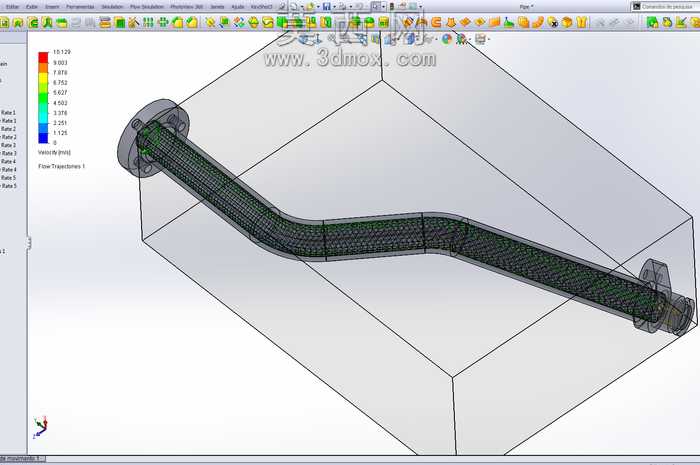The height and width of the screenshot is (465, 700).
Task: Click the New document icon in title bar
Action: pos(294,7)
